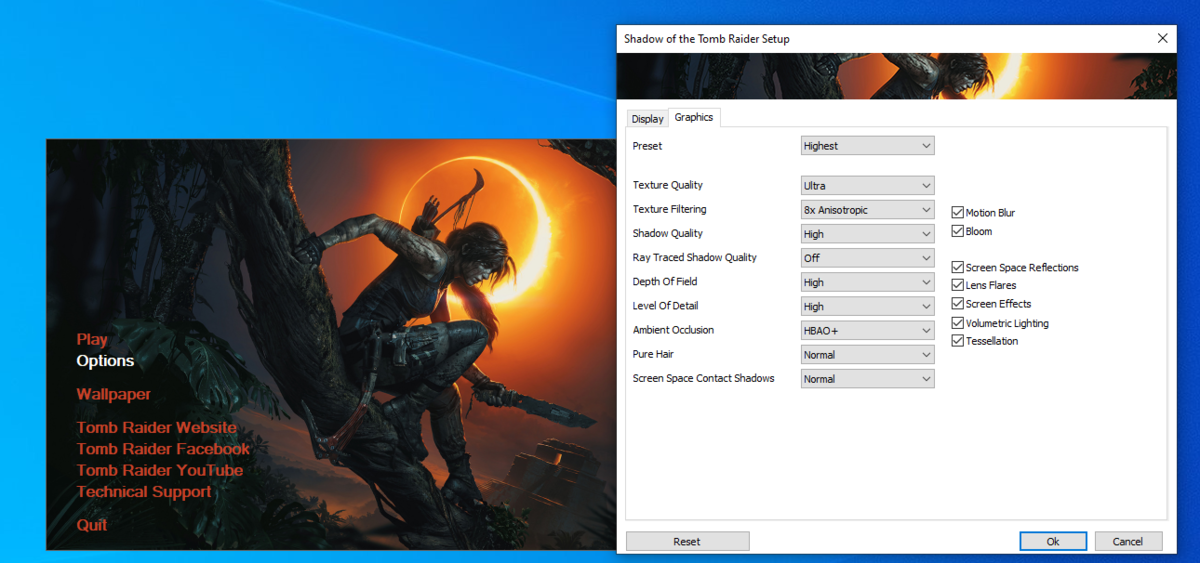
Task: Close the Tomb Raider Setup dialog
Action: point(1162,39)
